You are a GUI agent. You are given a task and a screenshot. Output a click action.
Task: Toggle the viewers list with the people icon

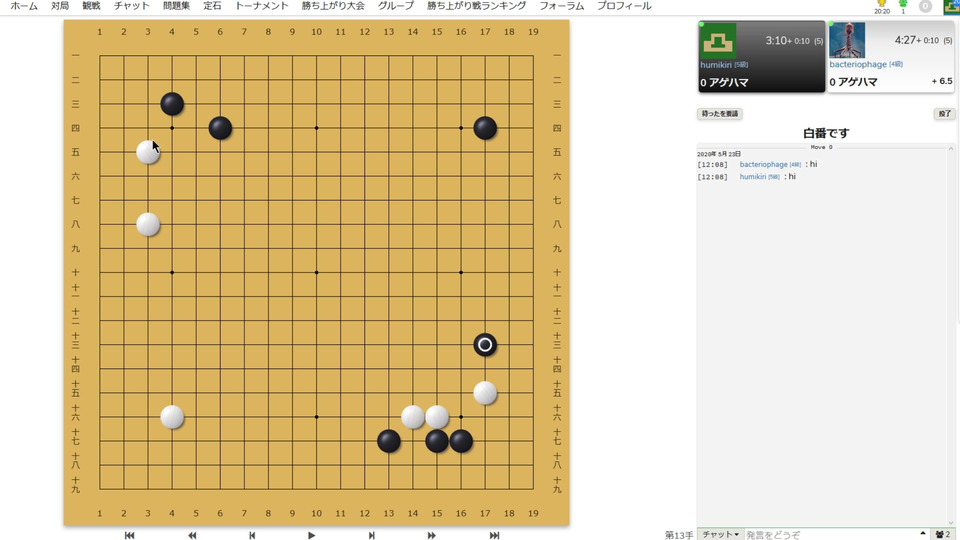click(x=943, y=534)
